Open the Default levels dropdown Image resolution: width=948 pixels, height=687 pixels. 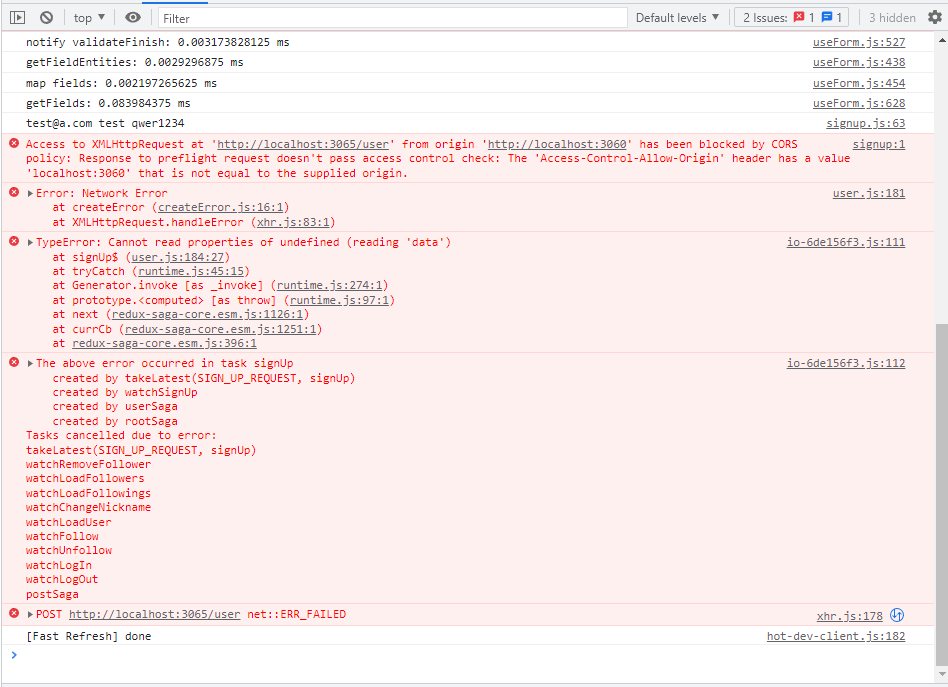click(677, 18)
